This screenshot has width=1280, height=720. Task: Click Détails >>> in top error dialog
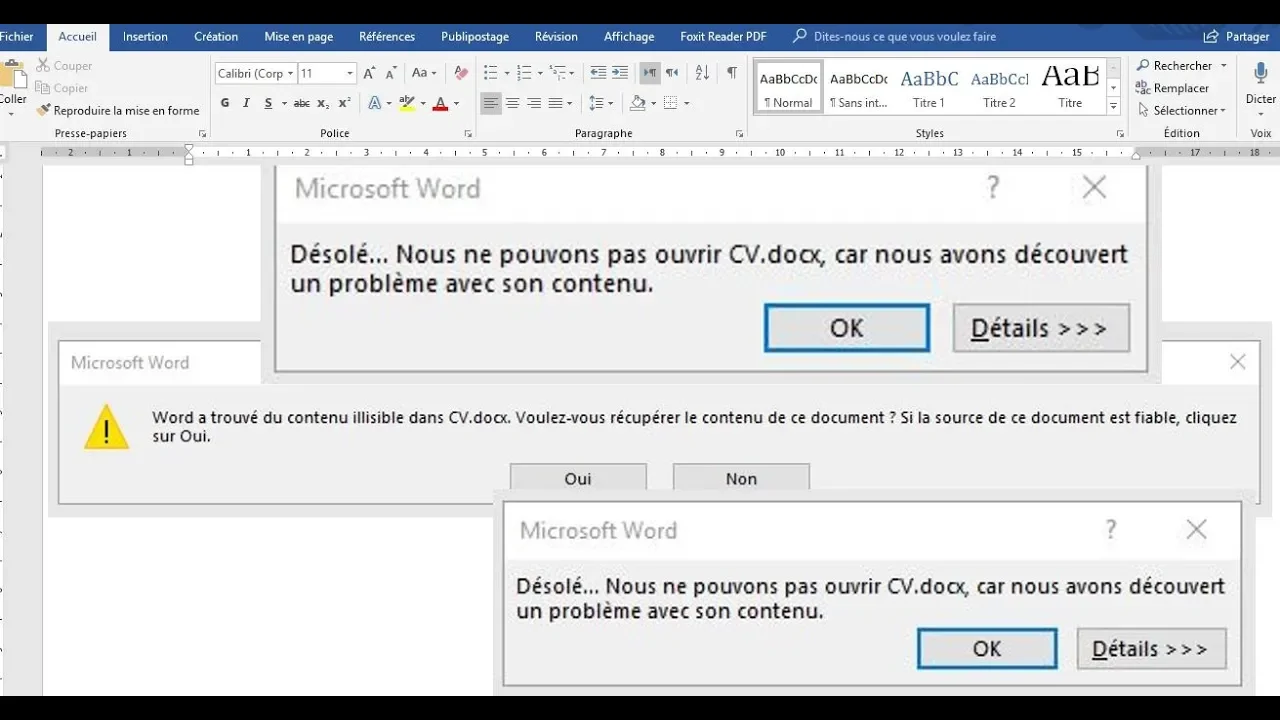click(1041, 328)
